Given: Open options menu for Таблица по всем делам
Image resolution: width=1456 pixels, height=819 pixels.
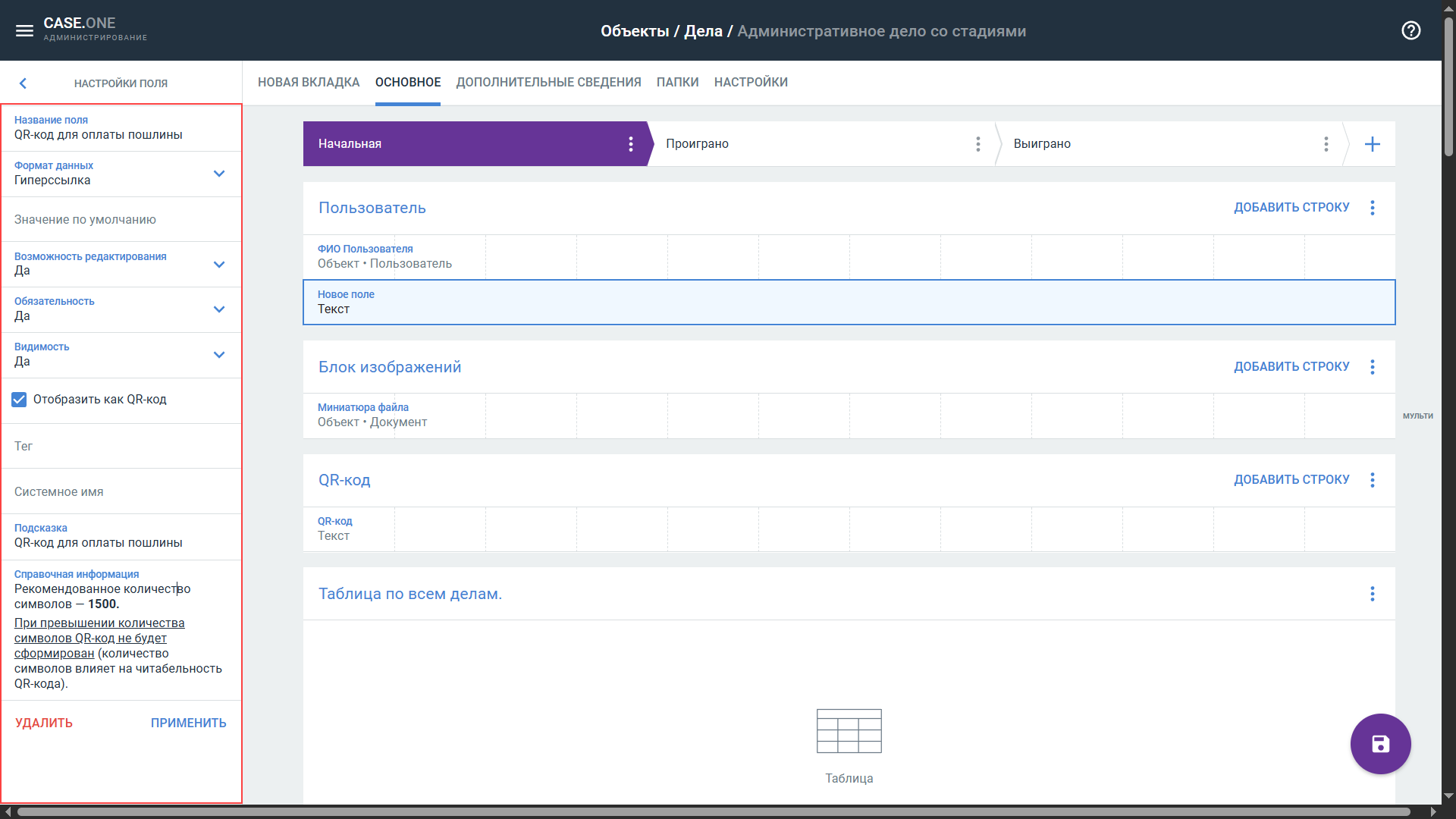Looking at the screenshot, I should [x=1372, y=594].
